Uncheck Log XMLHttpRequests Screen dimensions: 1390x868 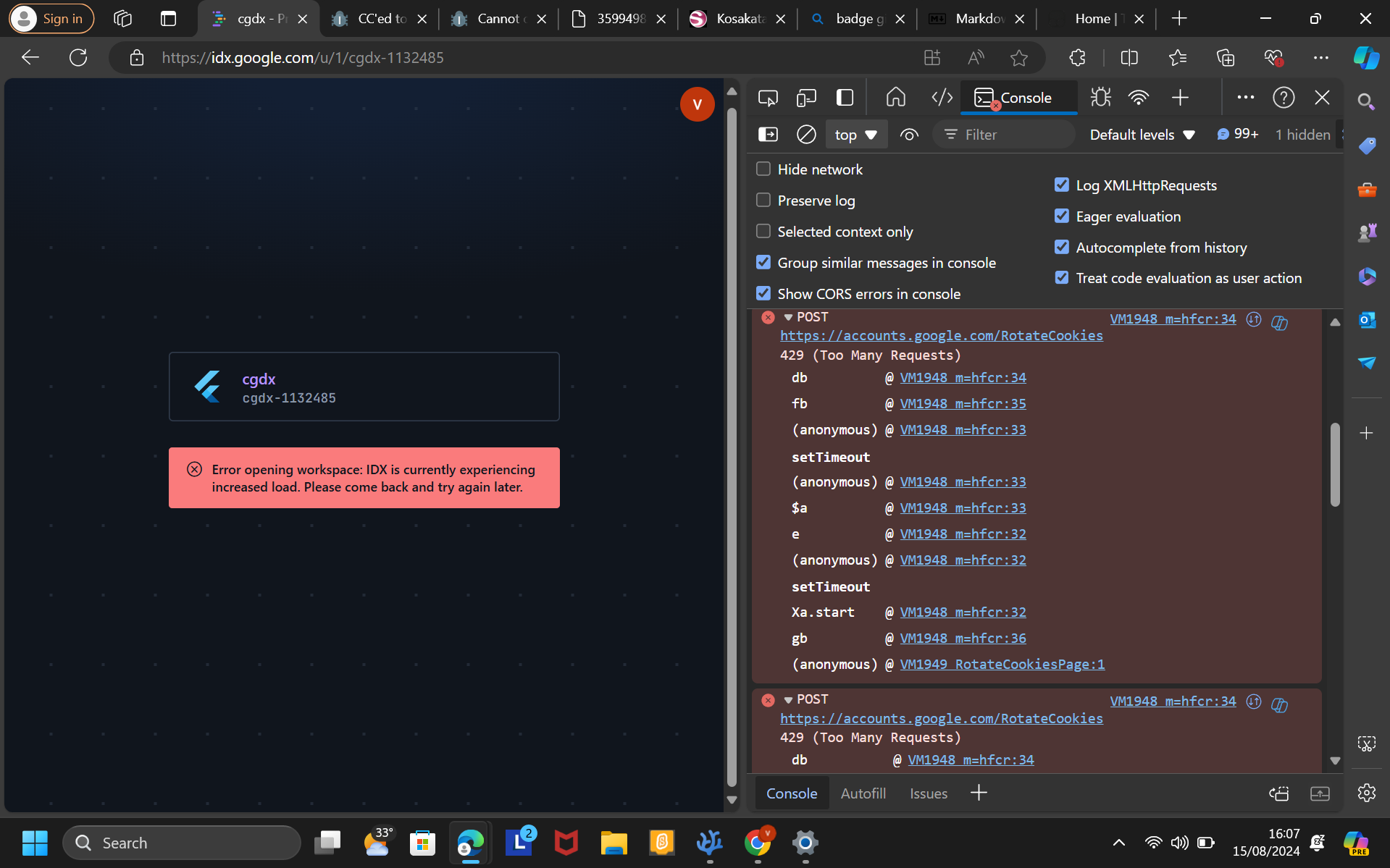click(1062, 185)
